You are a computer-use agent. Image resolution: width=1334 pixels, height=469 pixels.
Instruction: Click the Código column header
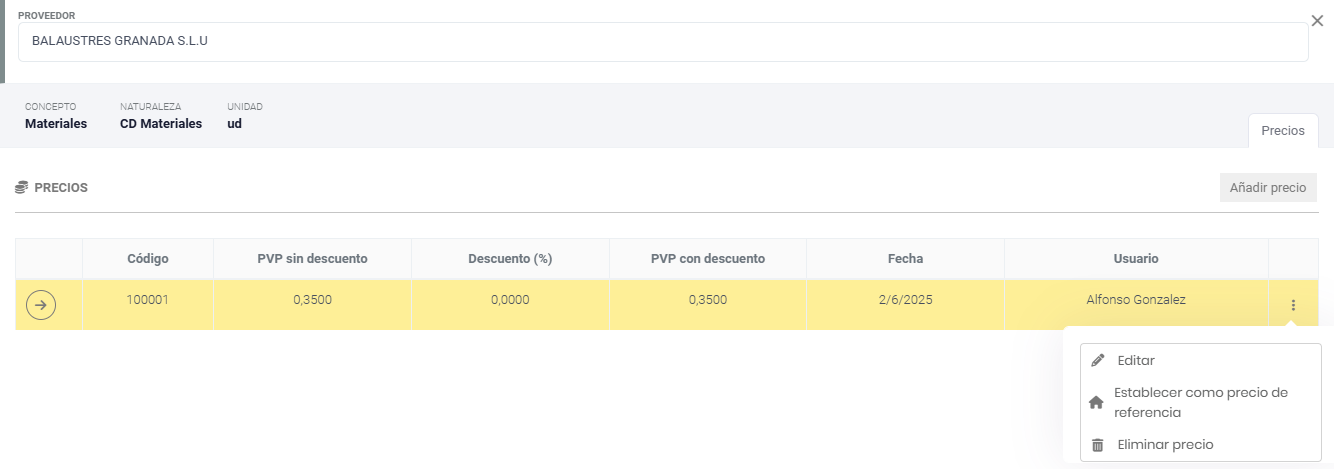[x=148, y=258]
